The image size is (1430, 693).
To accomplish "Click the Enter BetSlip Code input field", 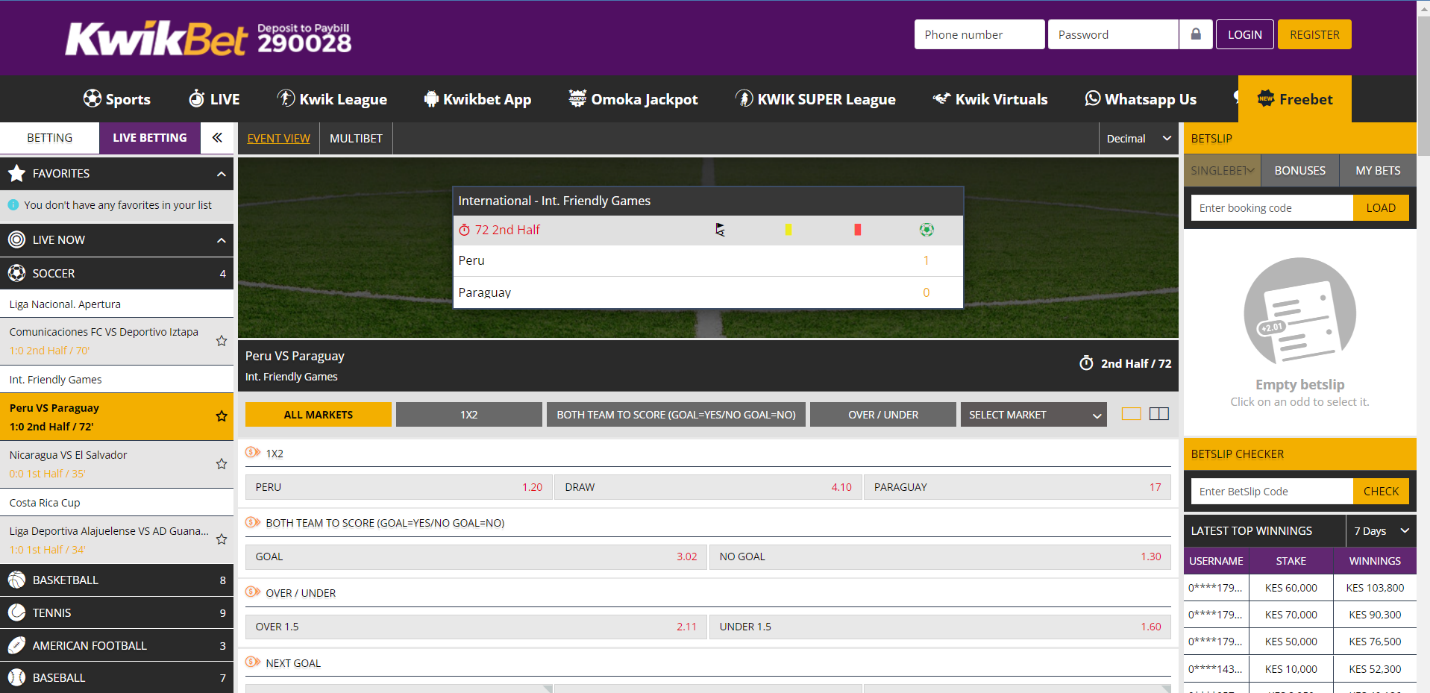I will (1271, 491).
